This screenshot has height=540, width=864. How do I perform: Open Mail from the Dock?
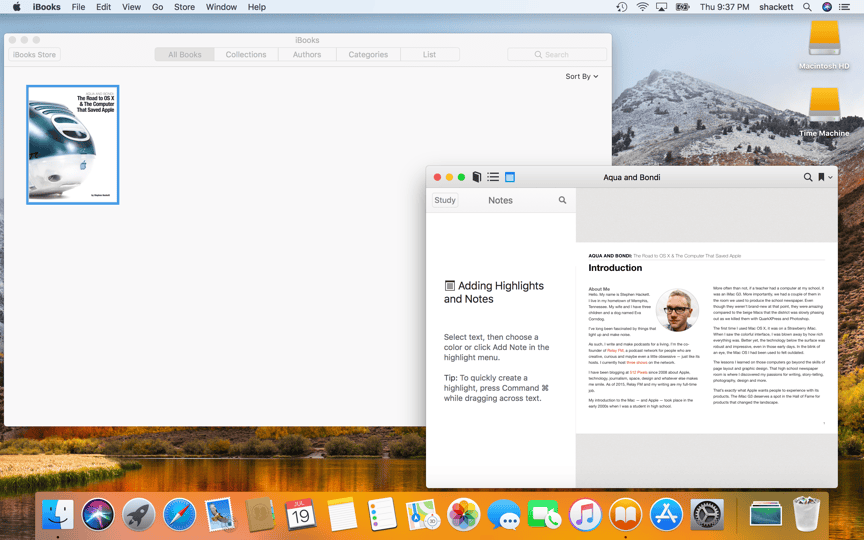pos(220,515)
